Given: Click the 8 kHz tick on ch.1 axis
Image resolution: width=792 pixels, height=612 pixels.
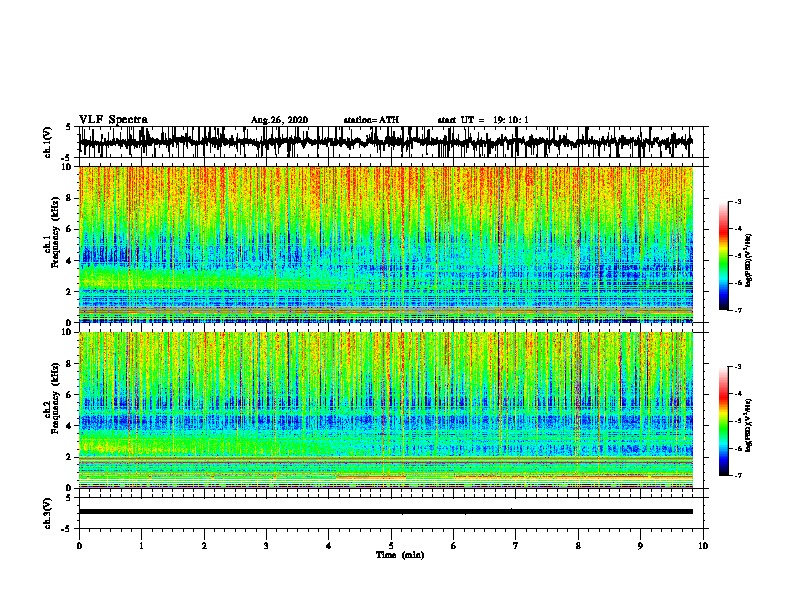Looking at the screenshot, I should coord(70,198).
